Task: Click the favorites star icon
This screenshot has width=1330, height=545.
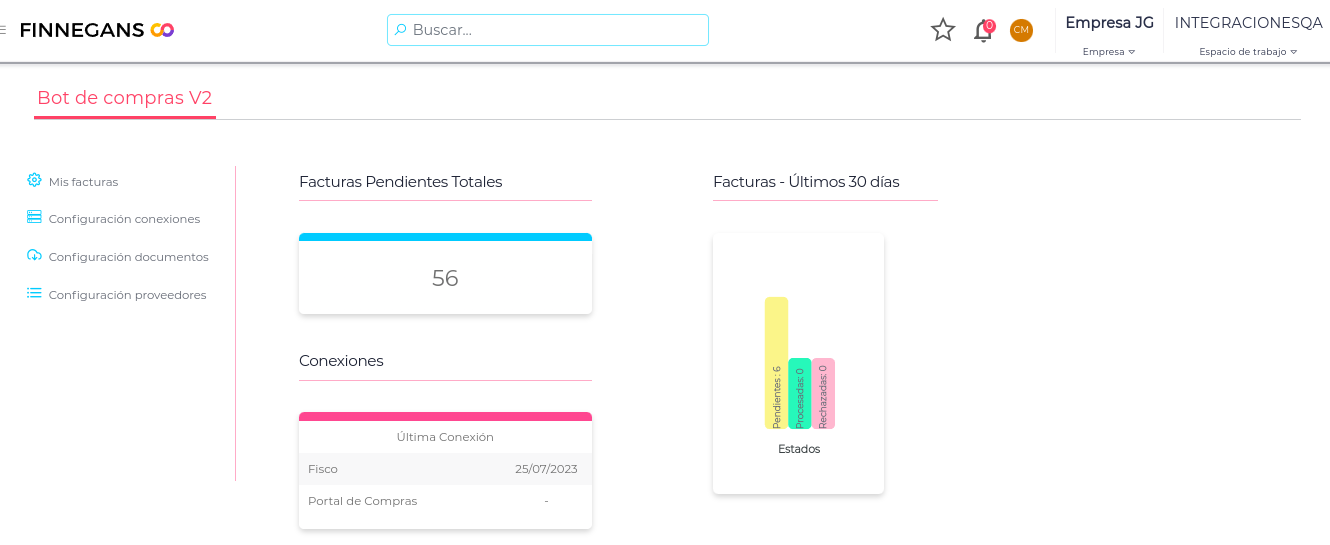Action: coord(943,30)
